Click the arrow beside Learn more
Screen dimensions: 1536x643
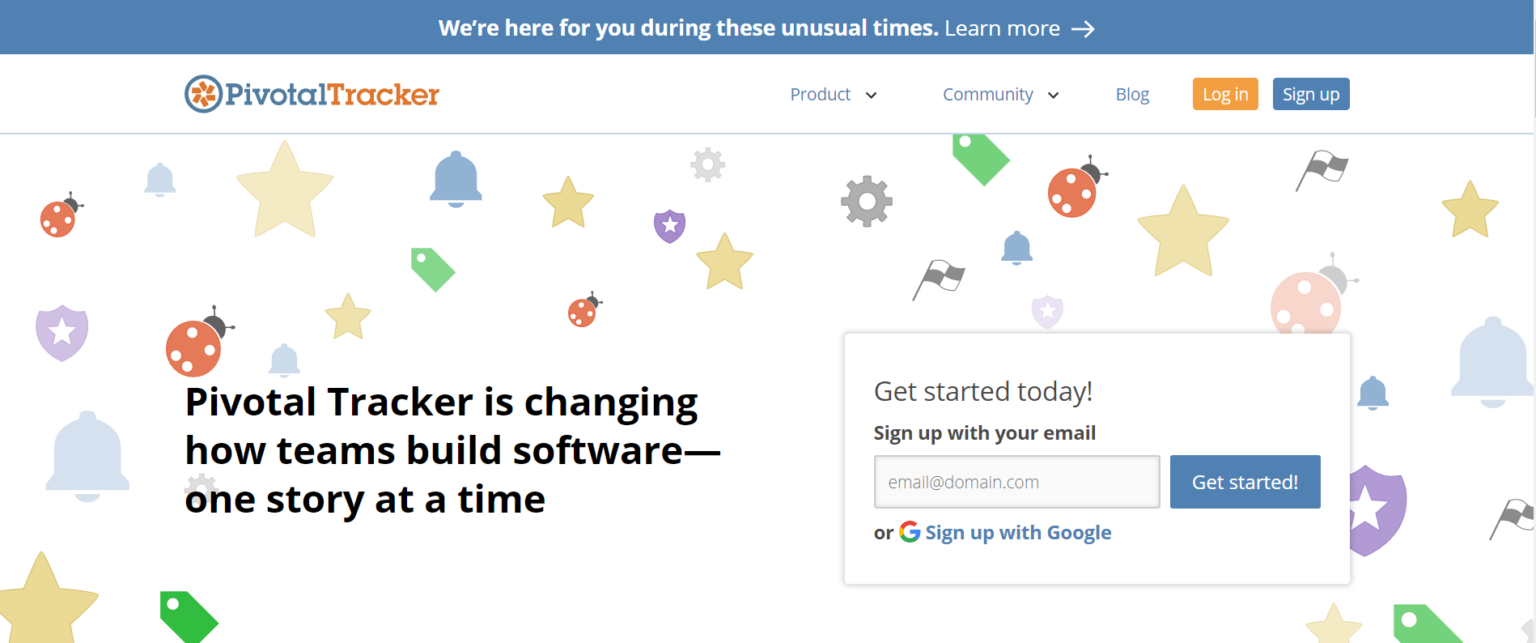point(1083,29)
